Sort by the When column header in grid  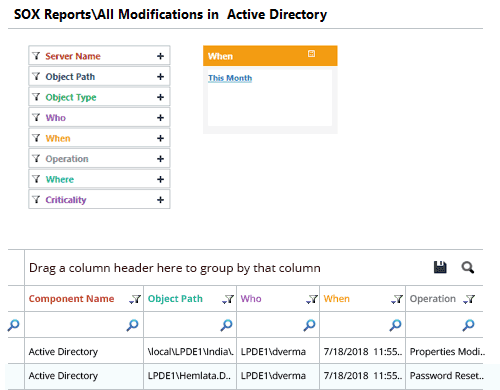tap(337, 299)
